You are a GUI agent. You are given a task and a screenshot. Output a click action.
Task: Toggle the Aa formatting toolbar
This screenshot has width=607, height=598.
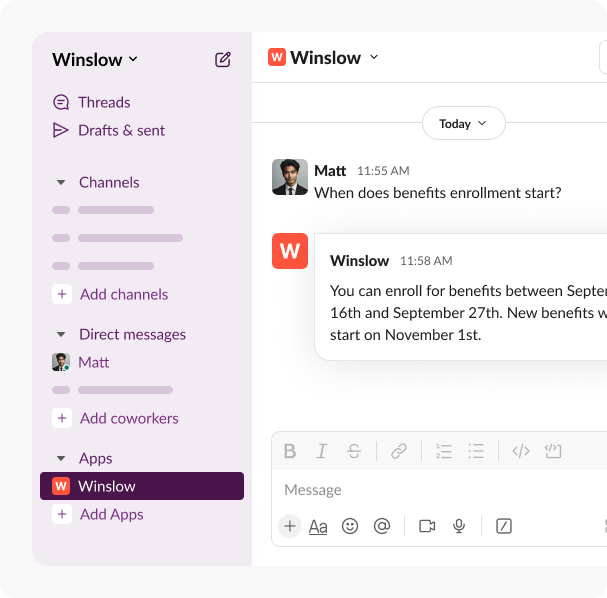[x=318, y=527]
